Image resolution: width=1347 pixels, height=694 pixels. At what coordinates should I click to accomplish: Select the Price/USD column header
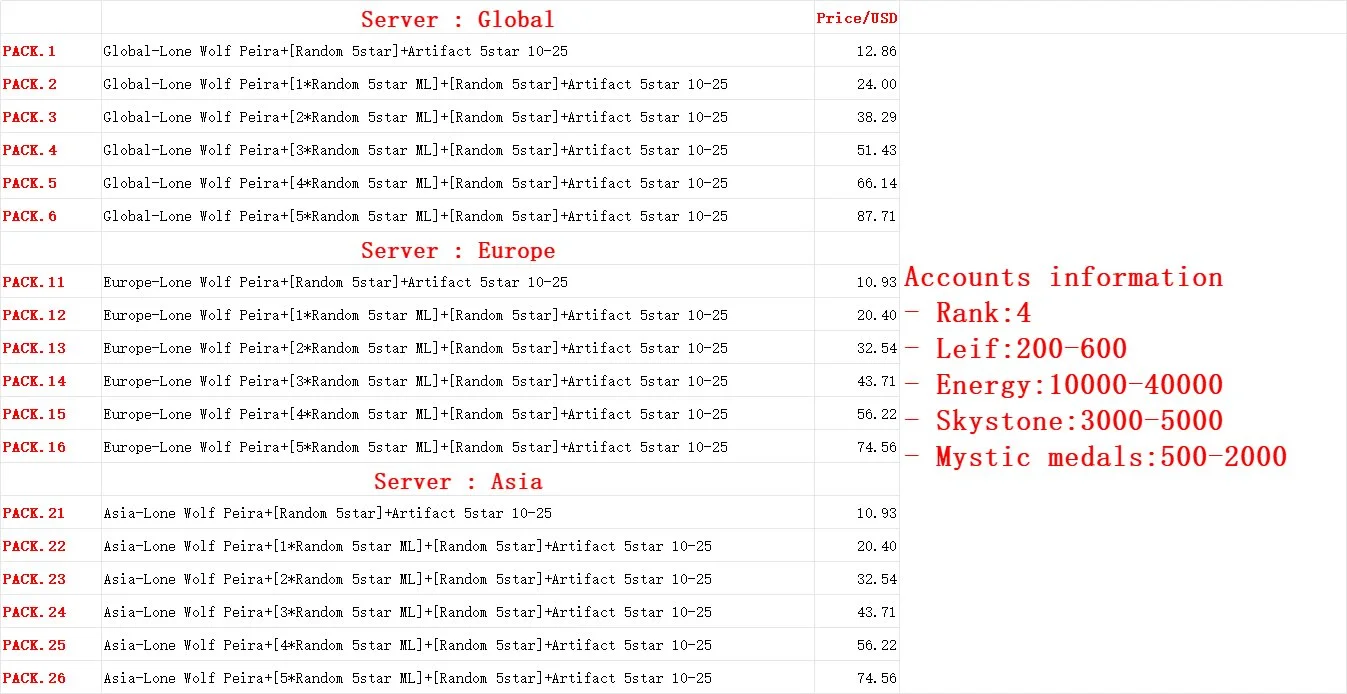pos(857,18)
